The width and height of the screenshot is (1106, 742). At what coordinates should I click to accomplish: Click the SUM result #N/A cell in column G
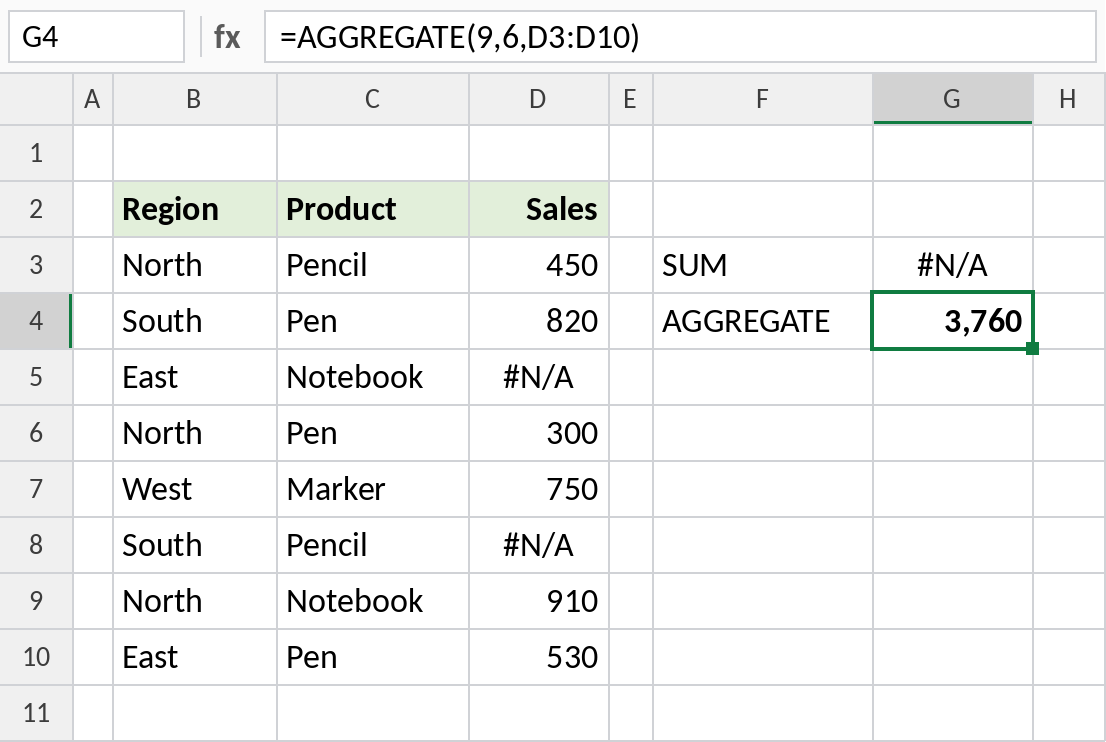point(953,265)
